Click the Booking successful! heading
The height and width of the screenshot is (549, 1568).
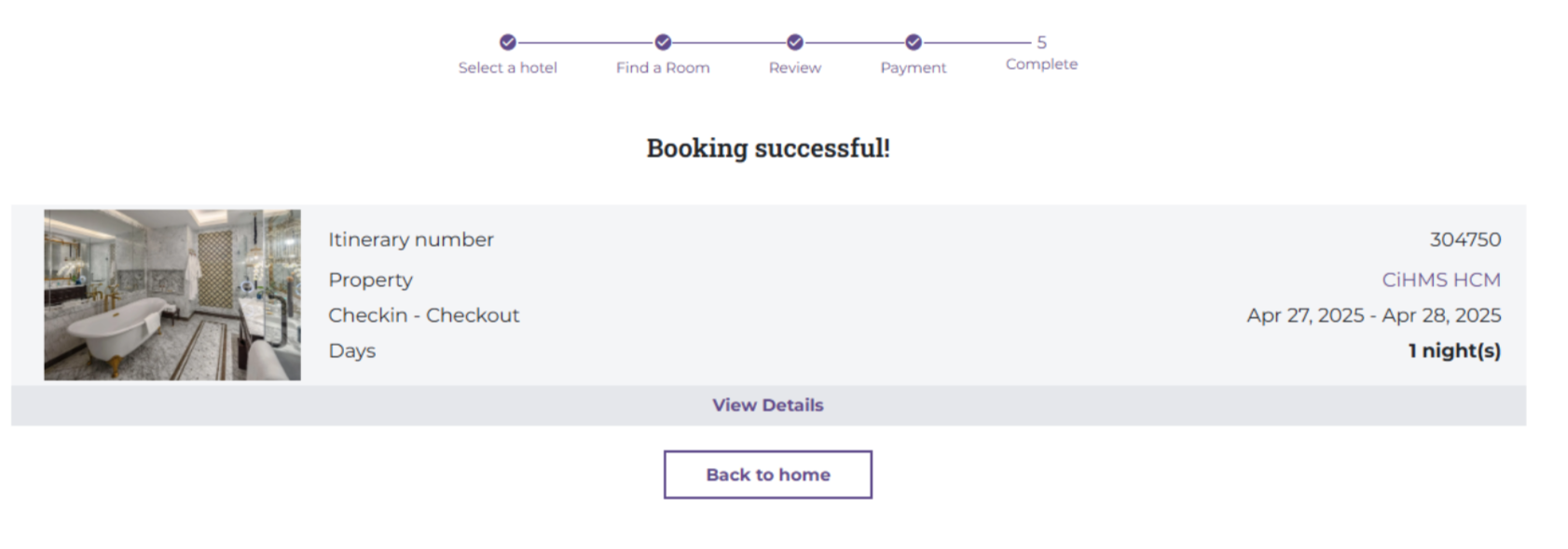(768, 148)
